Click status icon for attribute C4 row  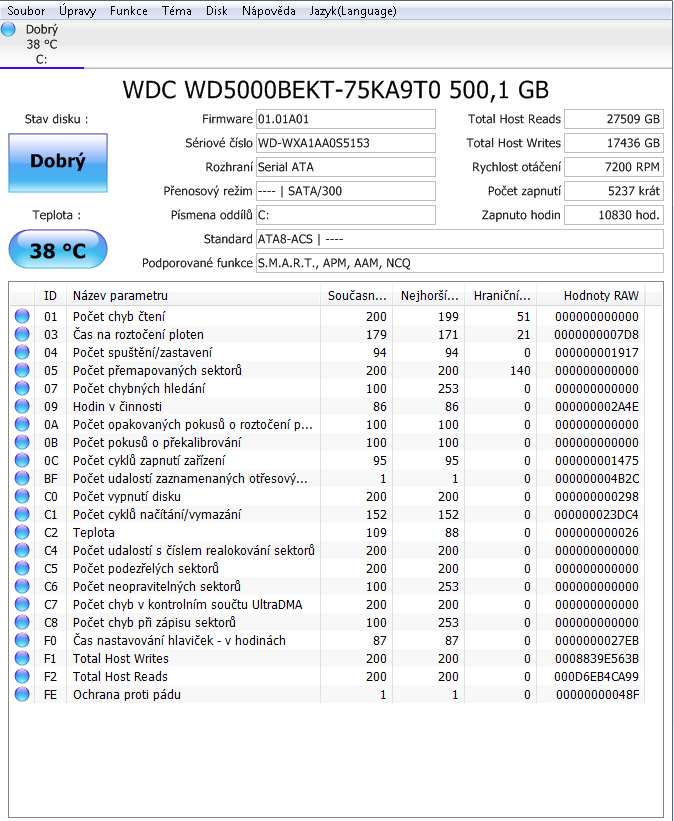pos(22,550)
